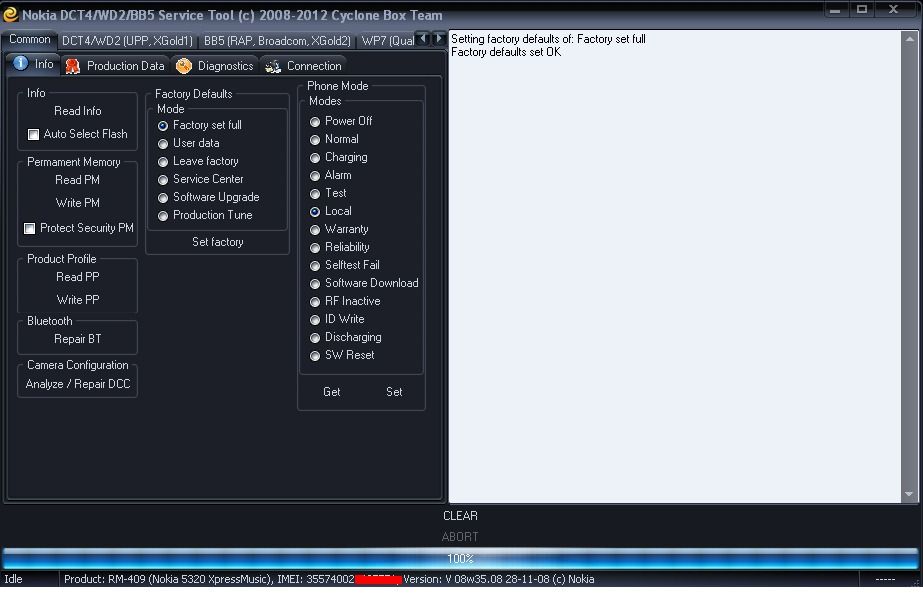
Task: Open the Connection tab
Action: tap(303, 66)
